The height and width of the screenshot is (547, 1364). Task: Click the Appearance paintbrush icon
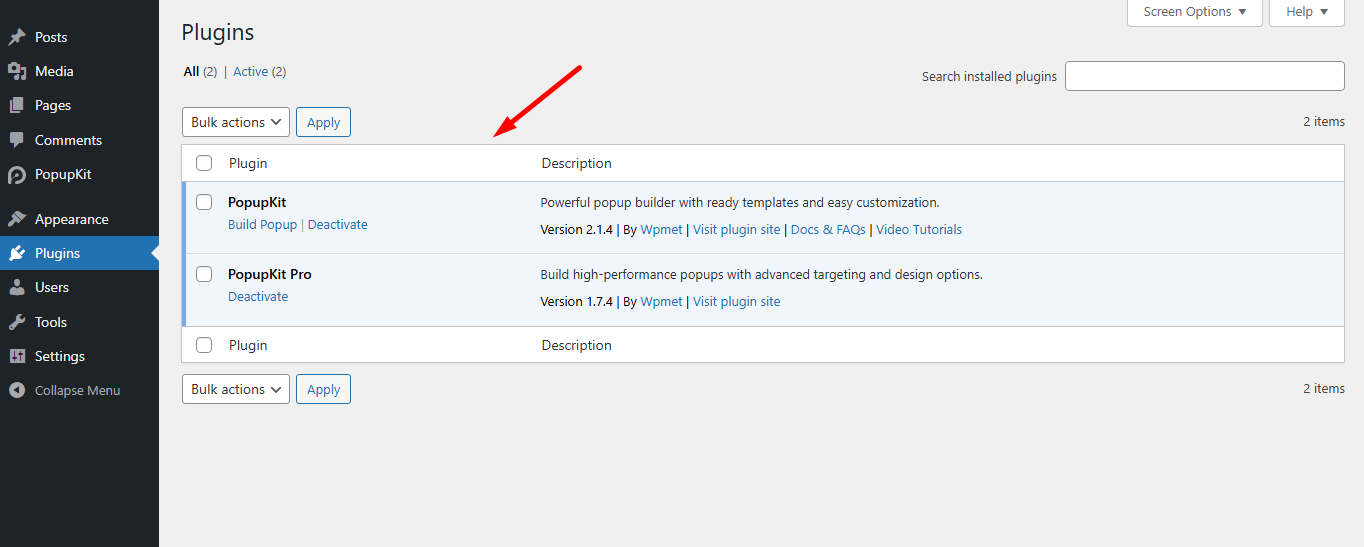coord(17,219)
